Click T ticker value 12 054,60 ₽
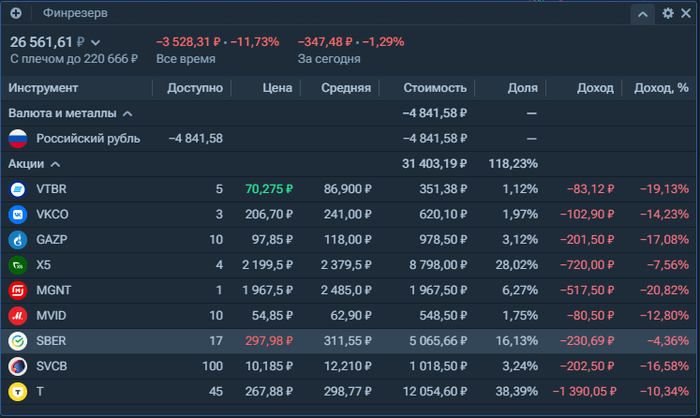 (x=435, y=392)
